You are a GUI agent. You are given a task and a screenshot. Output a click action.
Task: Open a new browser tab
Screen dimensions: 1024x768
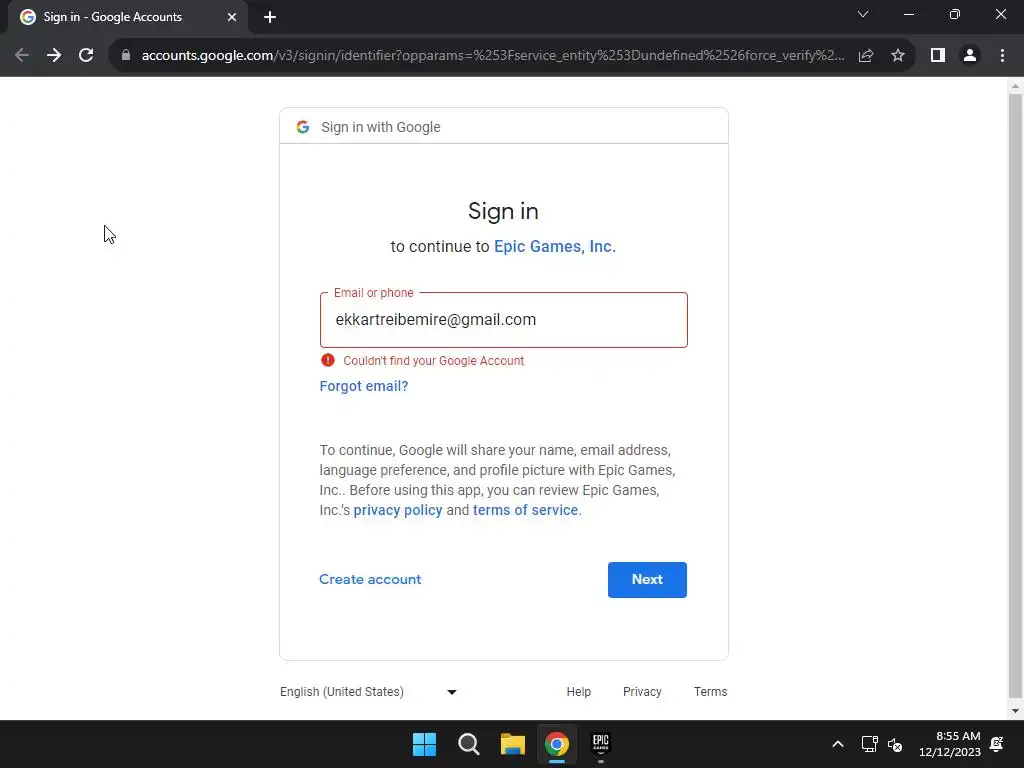270,17
